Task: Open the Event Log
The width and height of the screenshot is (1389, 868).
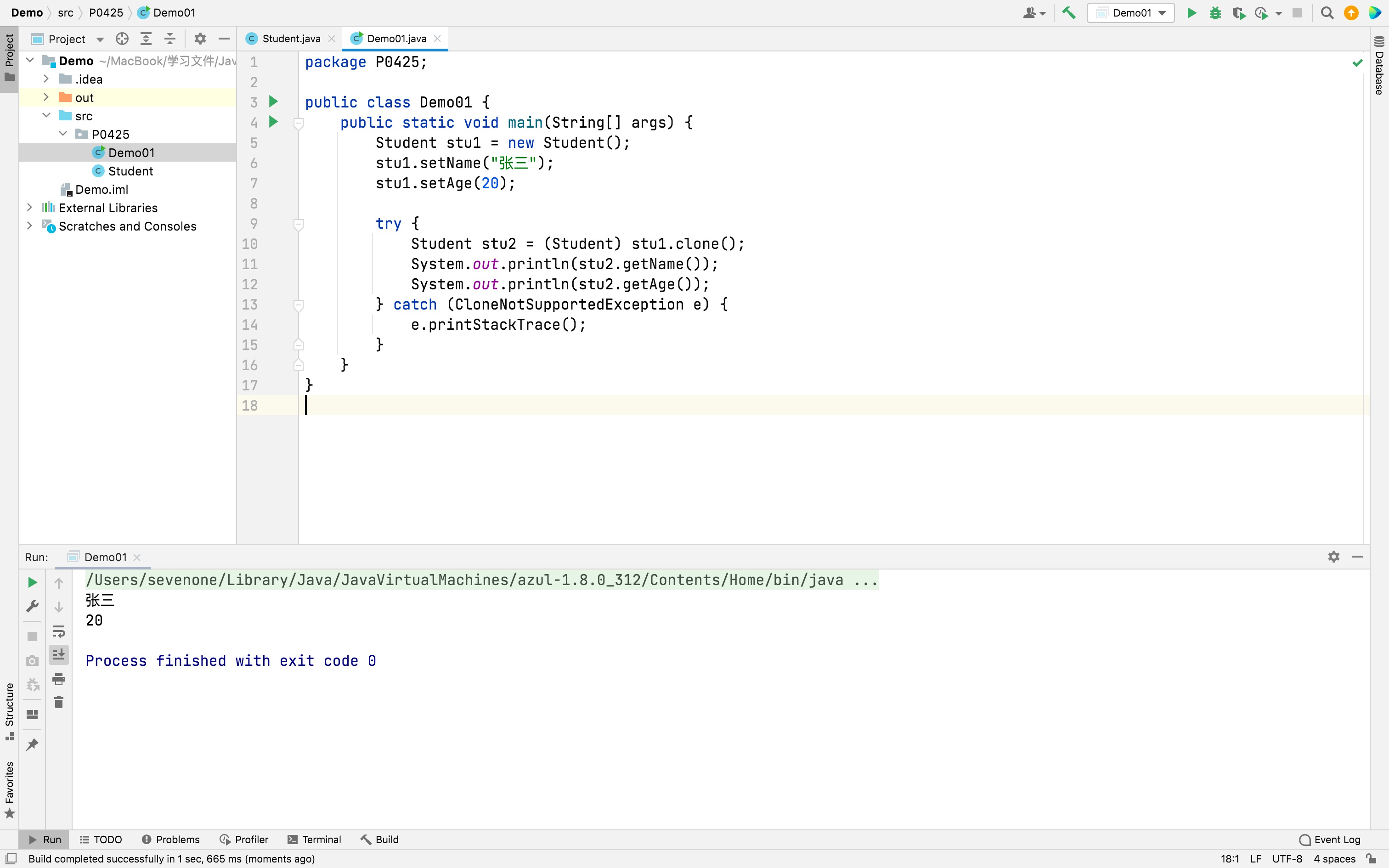Action: pyautogui.click(x=1330, y=840)
